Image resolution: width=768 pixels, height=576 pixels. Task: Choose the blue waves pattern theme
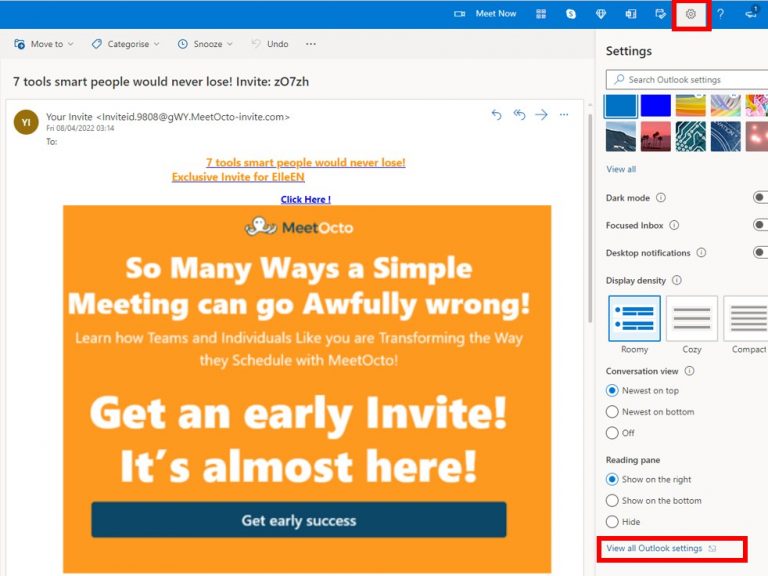[725, 136]
